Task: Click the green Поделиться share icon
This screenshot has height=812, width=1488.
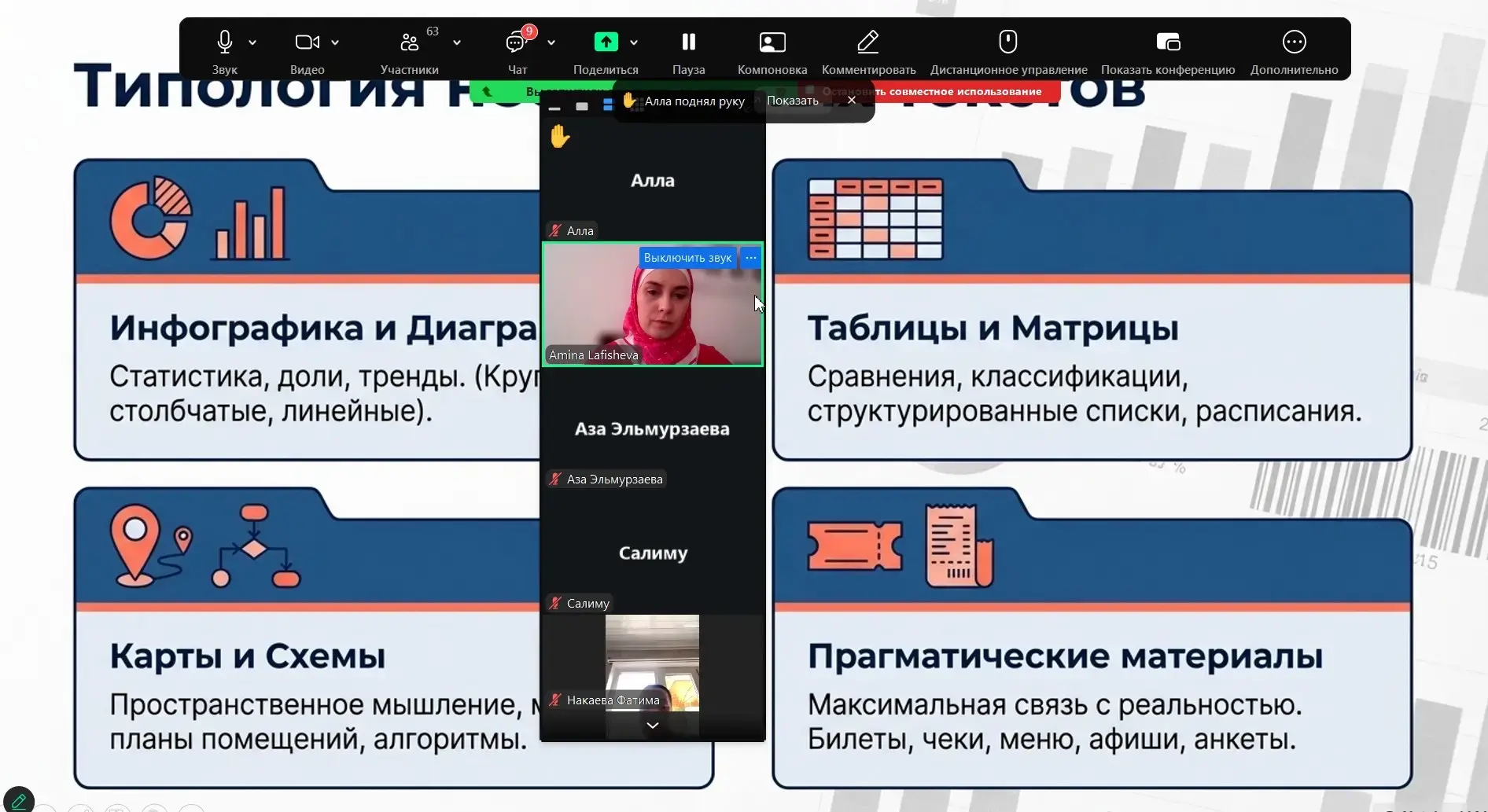Action: coord(606,42)
